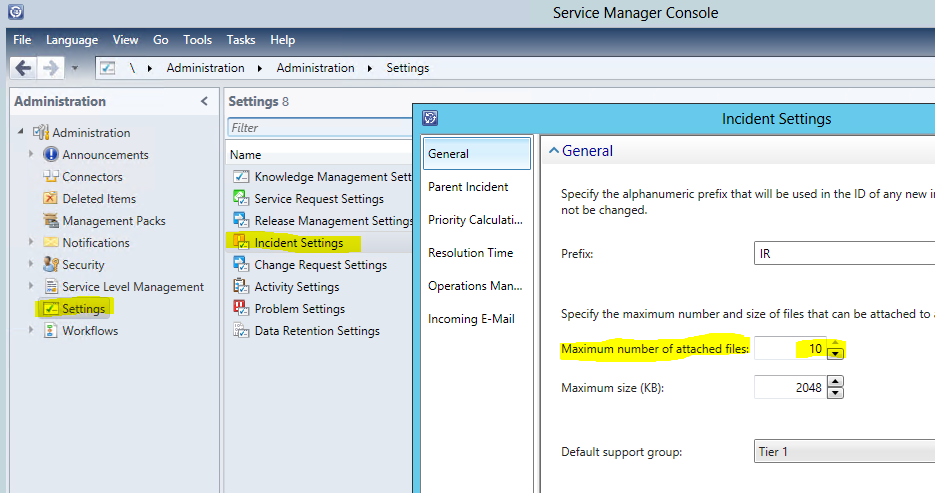This screenshot has height=493, width=935.
Task: Click the Workflows icon in tree
Action: coord(51,331)
